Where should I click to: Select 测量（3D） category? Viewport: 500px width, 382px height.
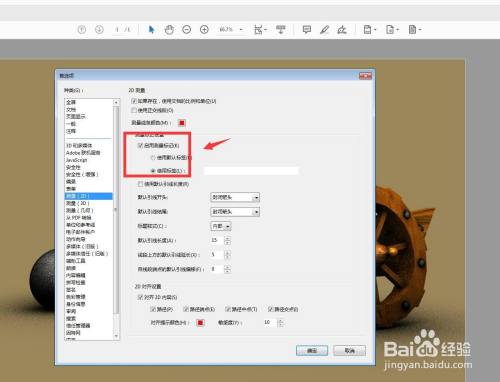pos(78,203)
